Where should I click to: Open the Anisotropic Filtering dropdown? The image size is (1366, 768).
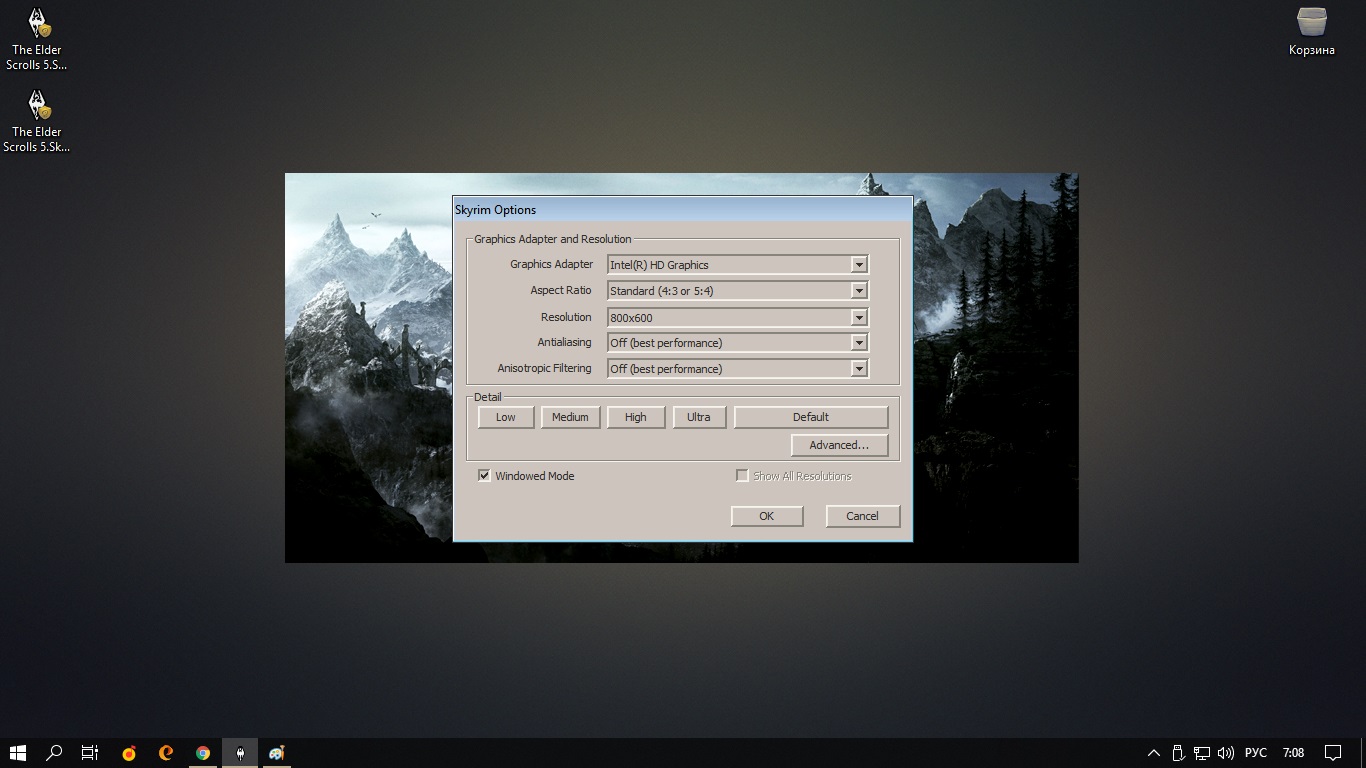(738, 369)
